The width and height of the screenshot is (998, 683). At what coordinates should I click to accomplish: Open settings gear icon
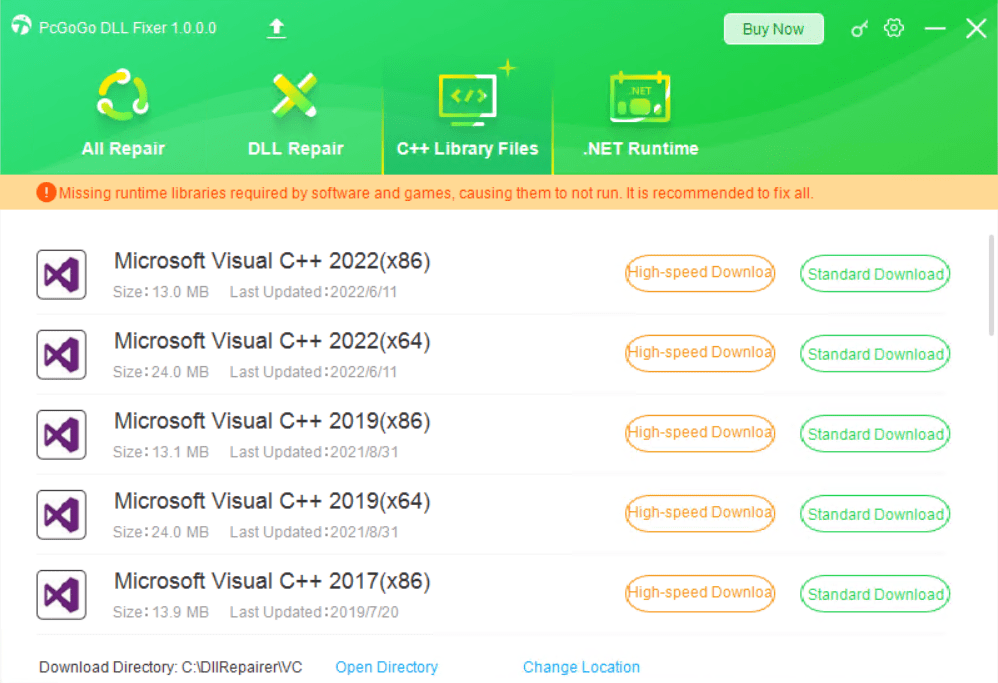(894, 28)
